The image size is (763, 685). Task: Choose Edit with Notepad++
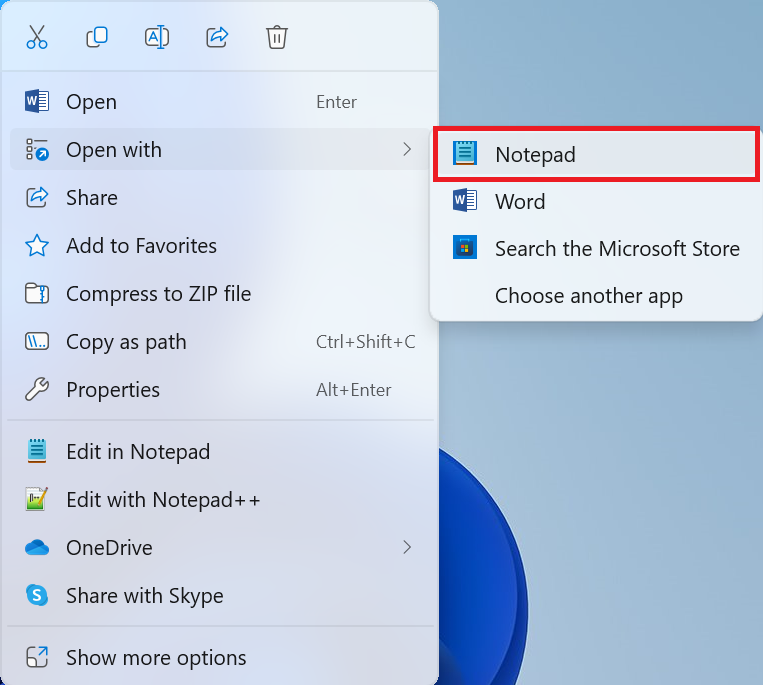click(219, 500)
